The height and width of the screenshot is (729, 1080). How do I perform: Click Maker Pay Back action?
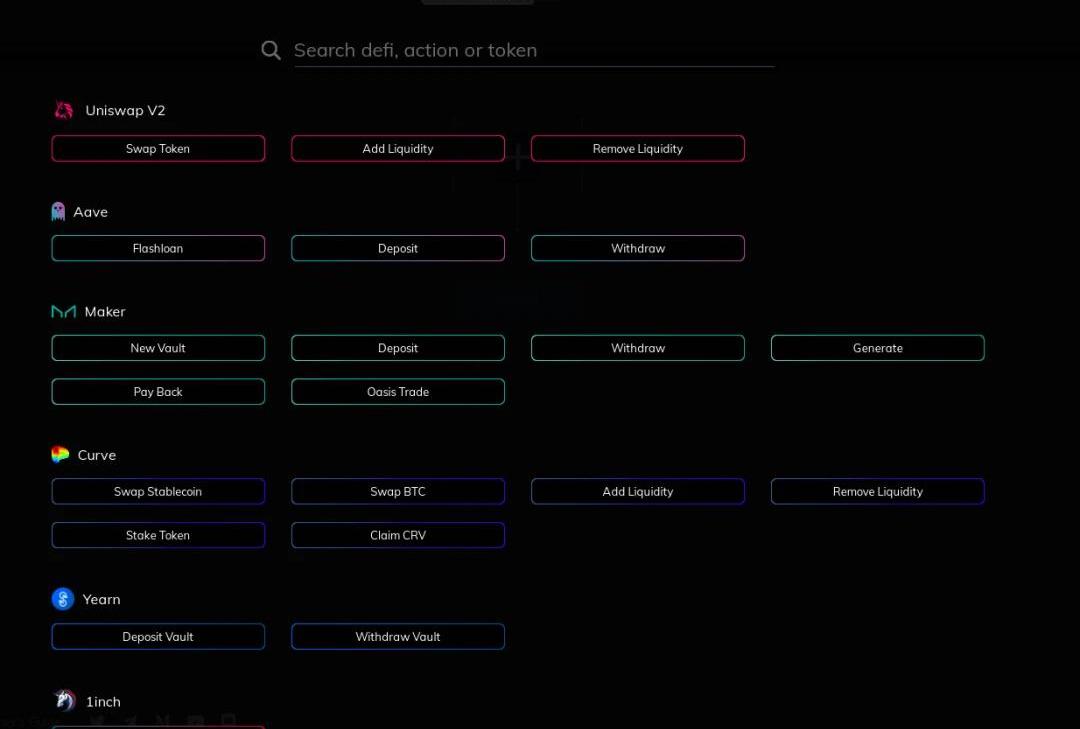click(158, 391)
